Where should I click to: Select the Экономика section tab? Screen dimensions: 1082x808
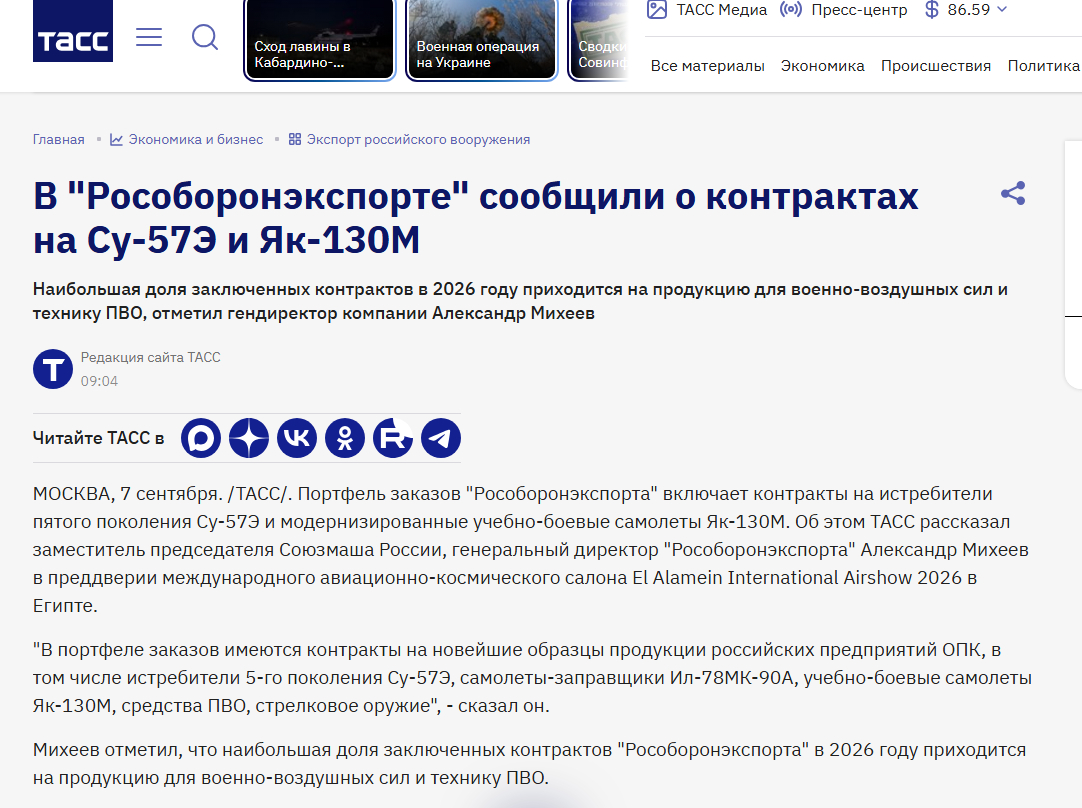click(x=823, y=66)
